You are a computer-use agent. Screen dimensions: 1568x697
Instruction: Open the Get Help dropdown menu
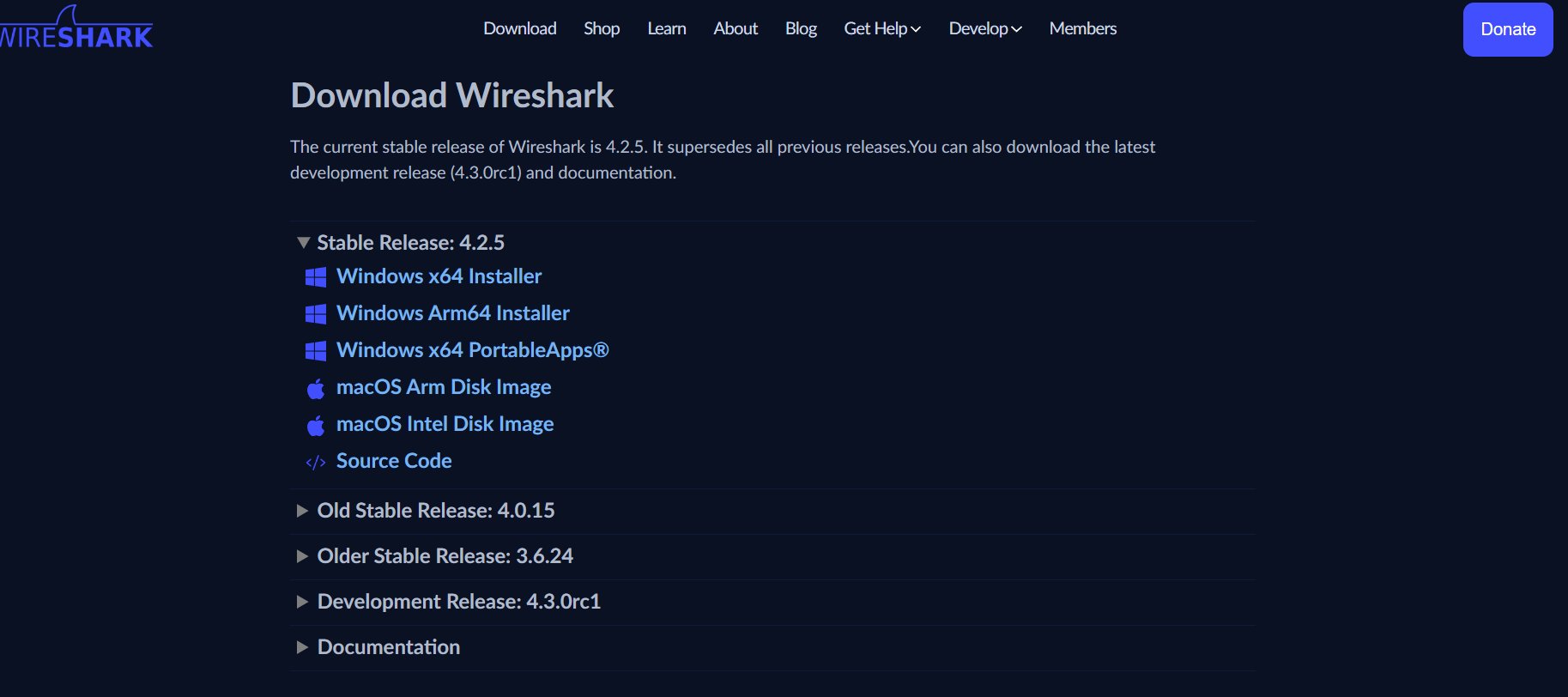coord(882,28)
